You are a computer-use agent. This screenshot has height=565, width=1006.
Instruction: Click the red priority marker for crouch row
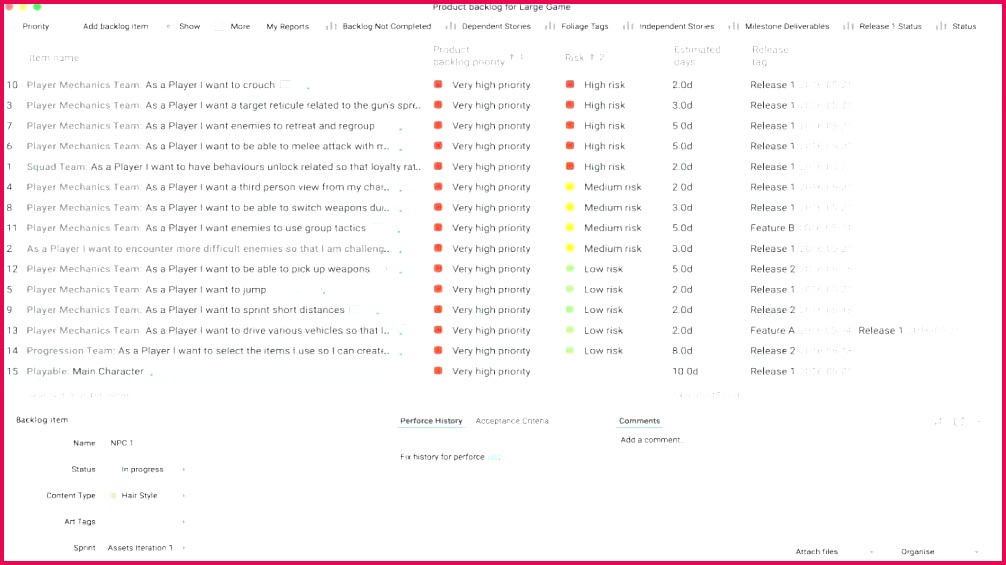pyautogui.click(x=438, y=84)
